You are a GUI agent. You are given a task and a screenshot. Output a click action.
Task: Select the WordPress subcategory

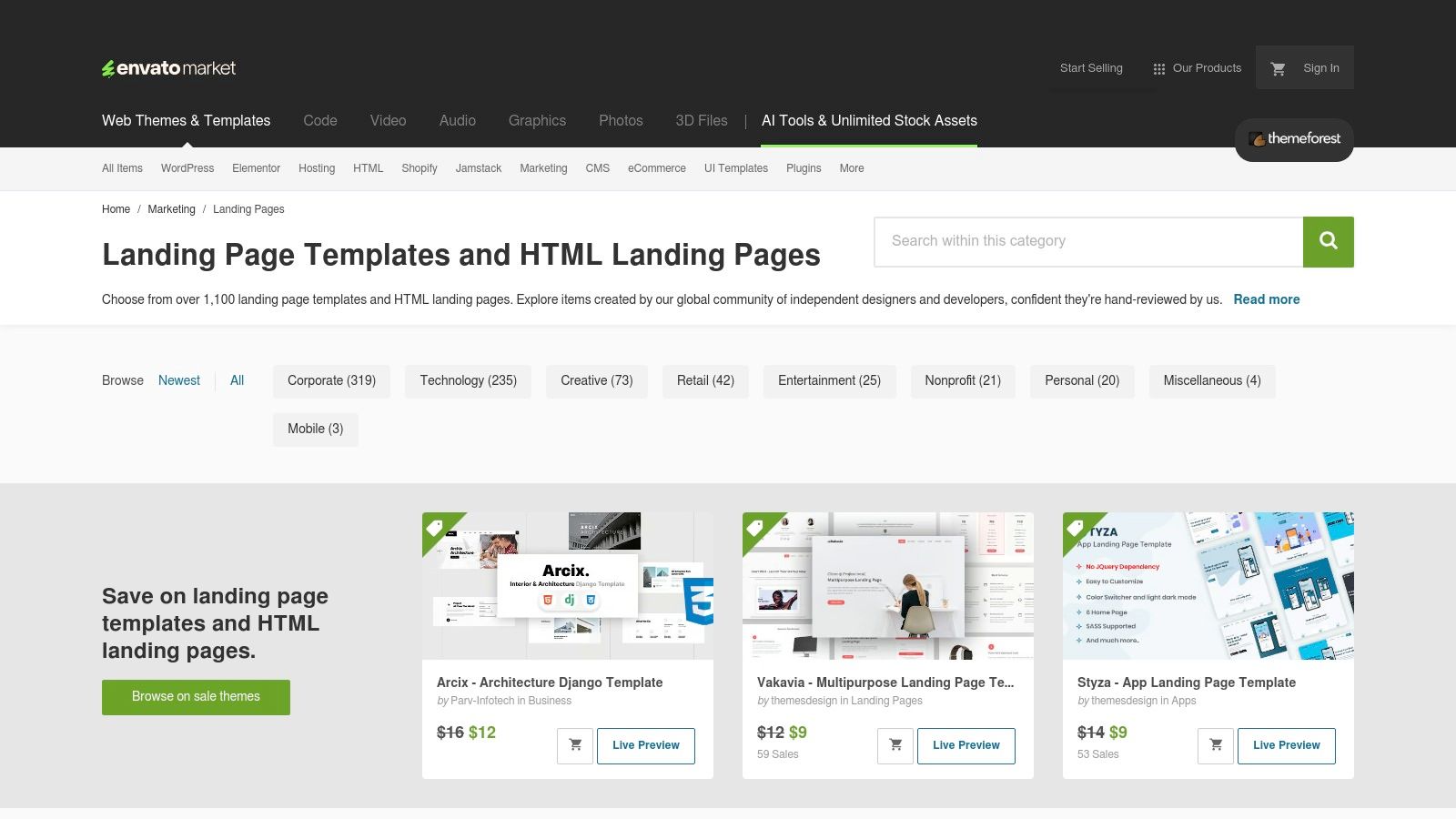point(187,168)
